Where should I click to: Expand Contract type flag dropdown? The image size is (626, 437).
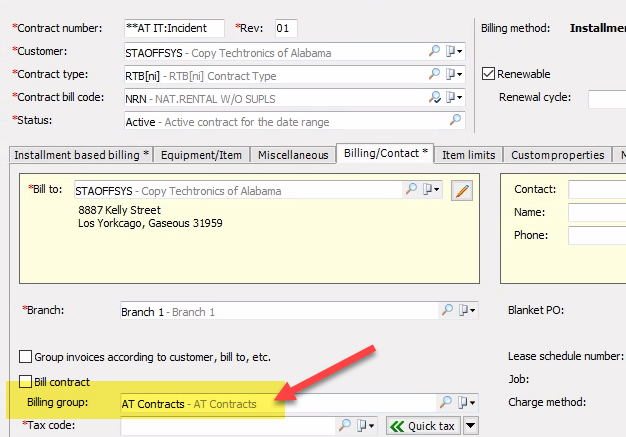point(454,74)
